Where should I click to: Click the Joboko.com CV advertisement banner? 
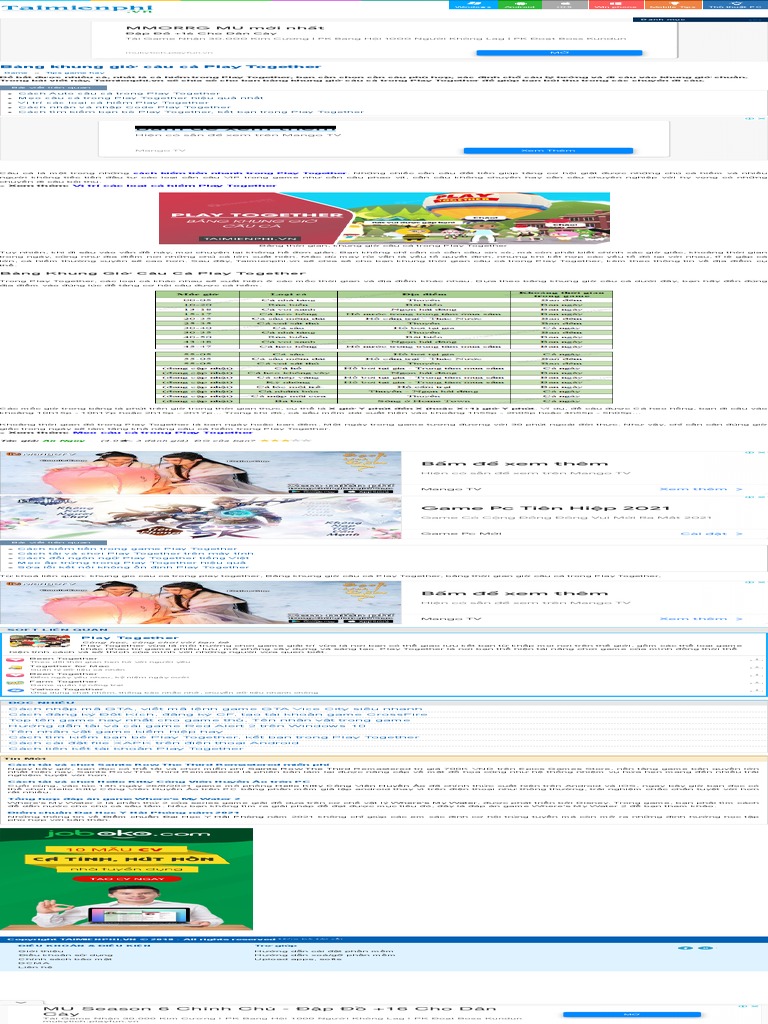(126, 879)
